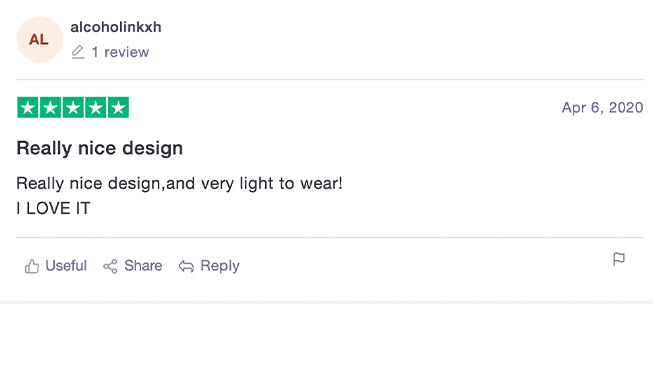The image size is (653, 374).
Task: Reply to this review
Action: tap(220, 266)
